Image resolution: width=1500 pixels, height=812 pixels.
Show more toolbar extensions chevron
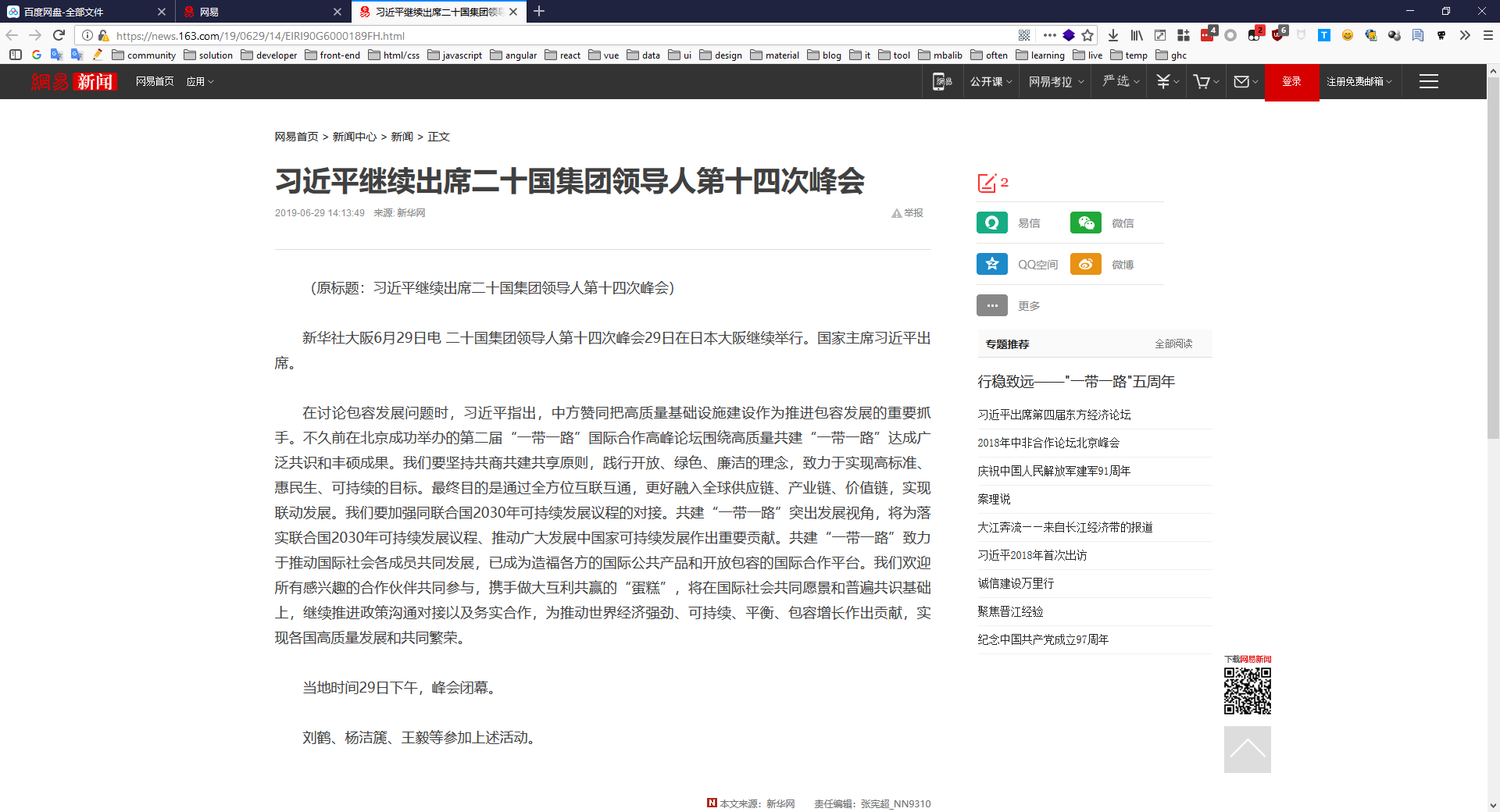pyautogui.click(x=1465, y=35)
